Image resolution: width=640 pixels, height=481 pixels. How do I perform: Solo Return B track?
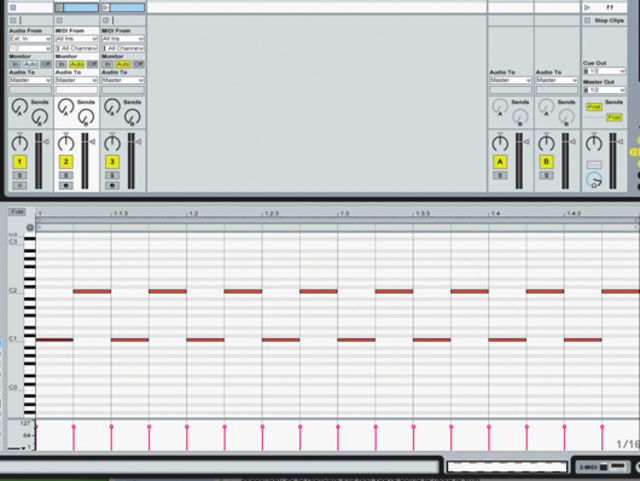pyautogui.click(x=546, y=176)
